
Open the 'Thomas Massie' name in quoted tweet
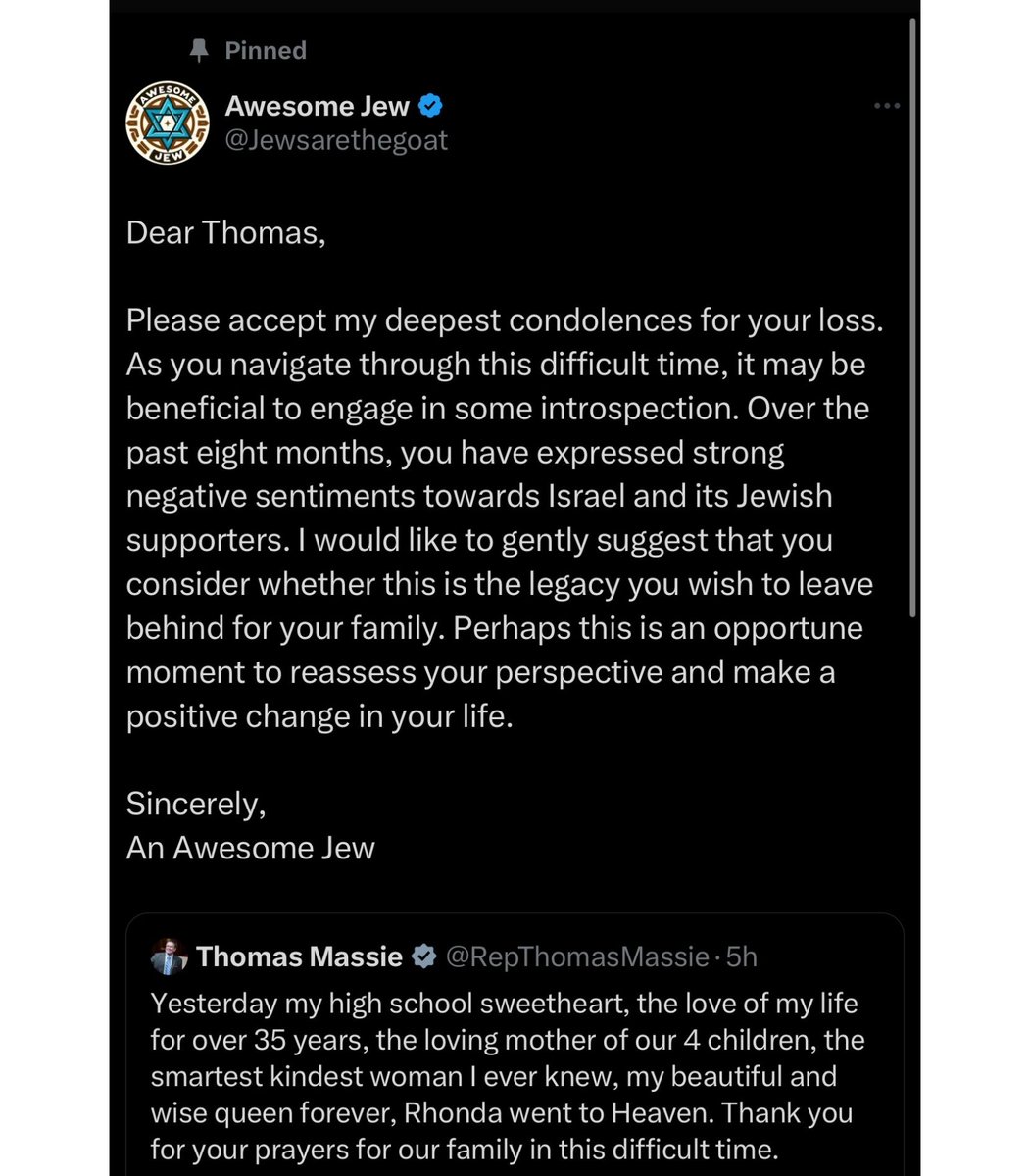pyautogui.click(x=300, y=956)
